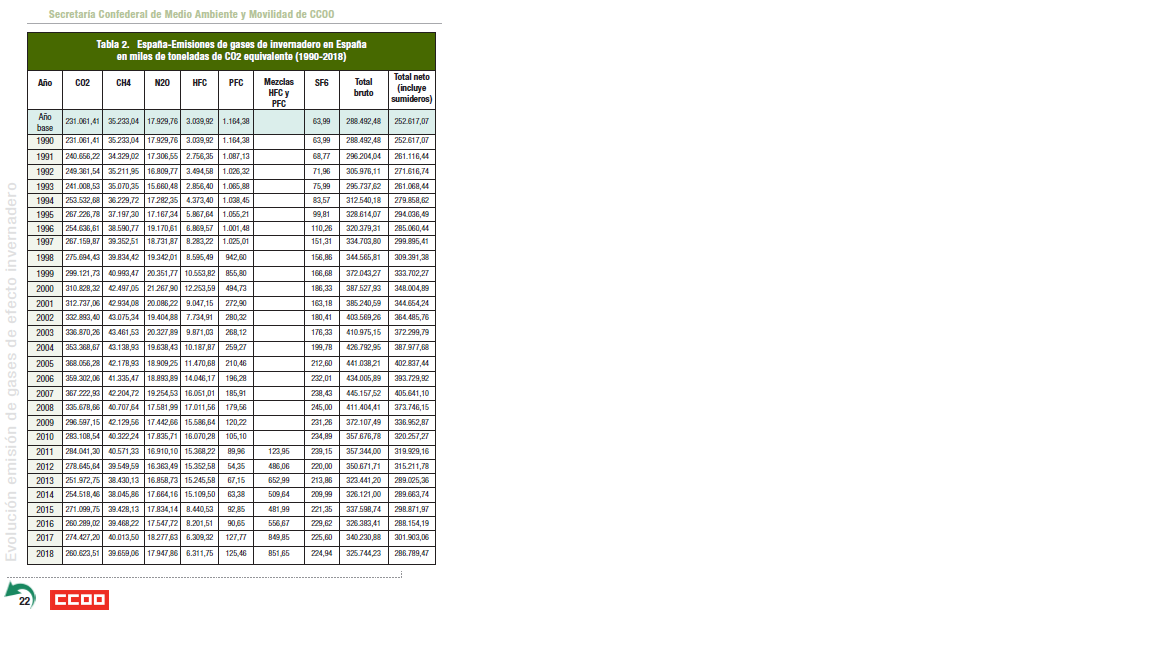This screenshot has height=648, width=1152.
Task: Click the red CCOO logo
Action: [79, 600]
